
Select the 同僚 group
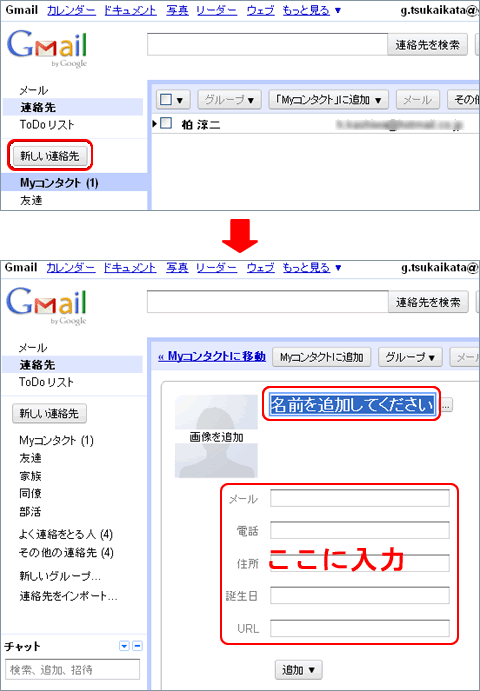coord(30,494)
